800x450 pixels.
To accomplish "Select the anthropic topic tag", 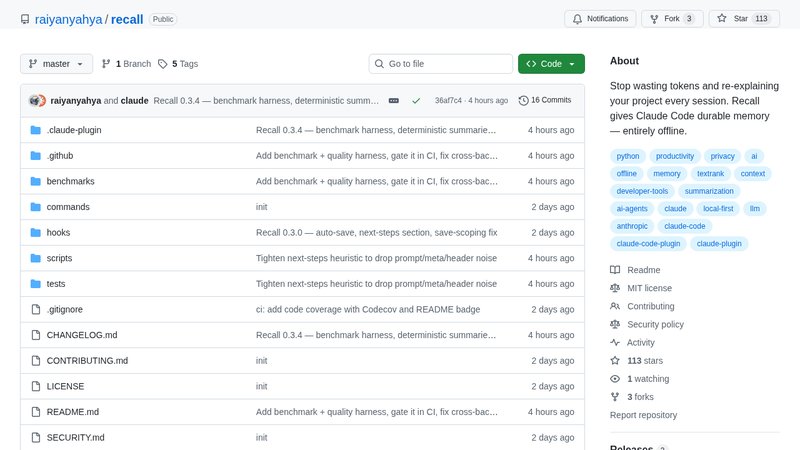I will [632, 226].
